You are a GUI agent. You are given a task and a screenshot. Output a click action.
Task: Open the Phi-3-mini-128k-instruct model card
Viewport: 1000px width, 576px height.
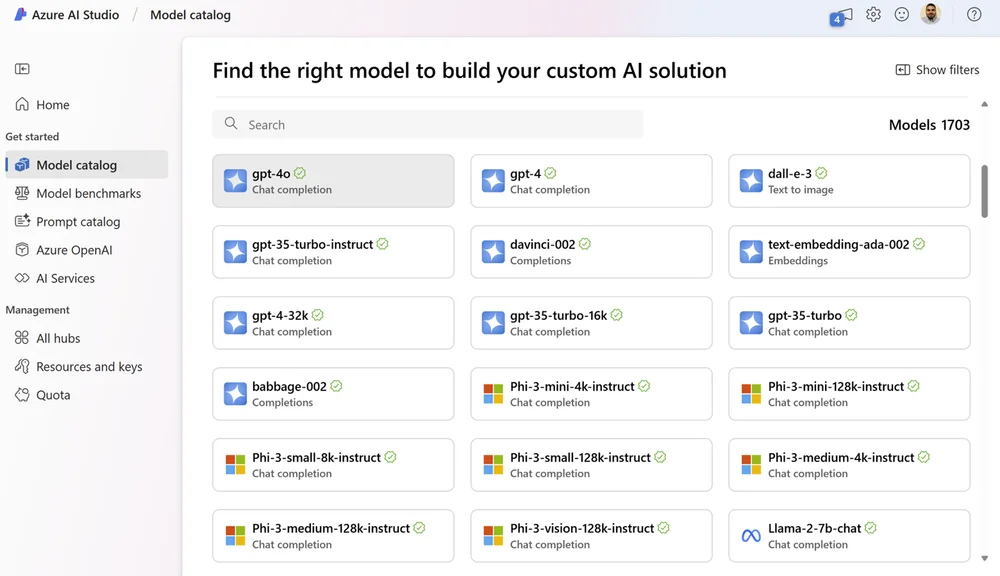click(x=849, y=394)
